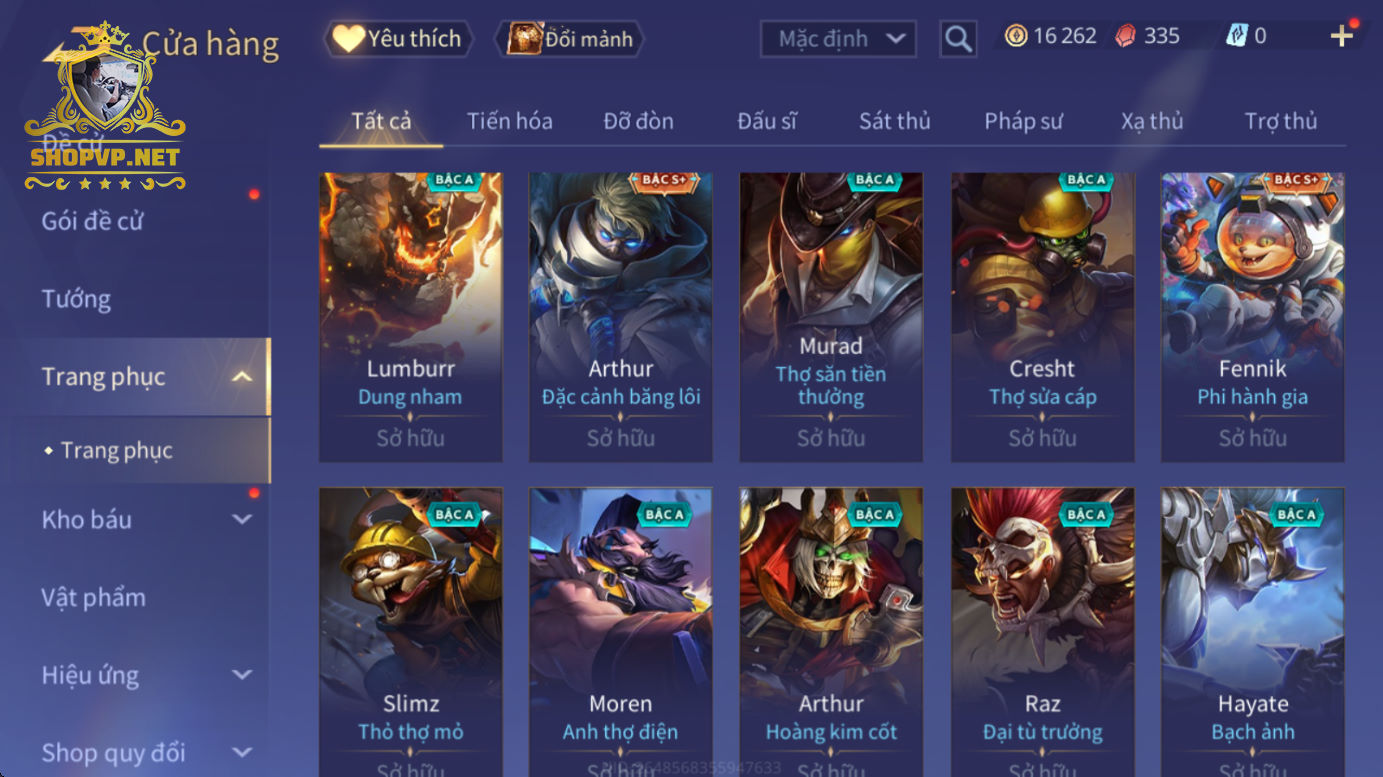Click the red ruby currency icon
The width and height of the screenshot is (1383, 777).
[1126, 36]
